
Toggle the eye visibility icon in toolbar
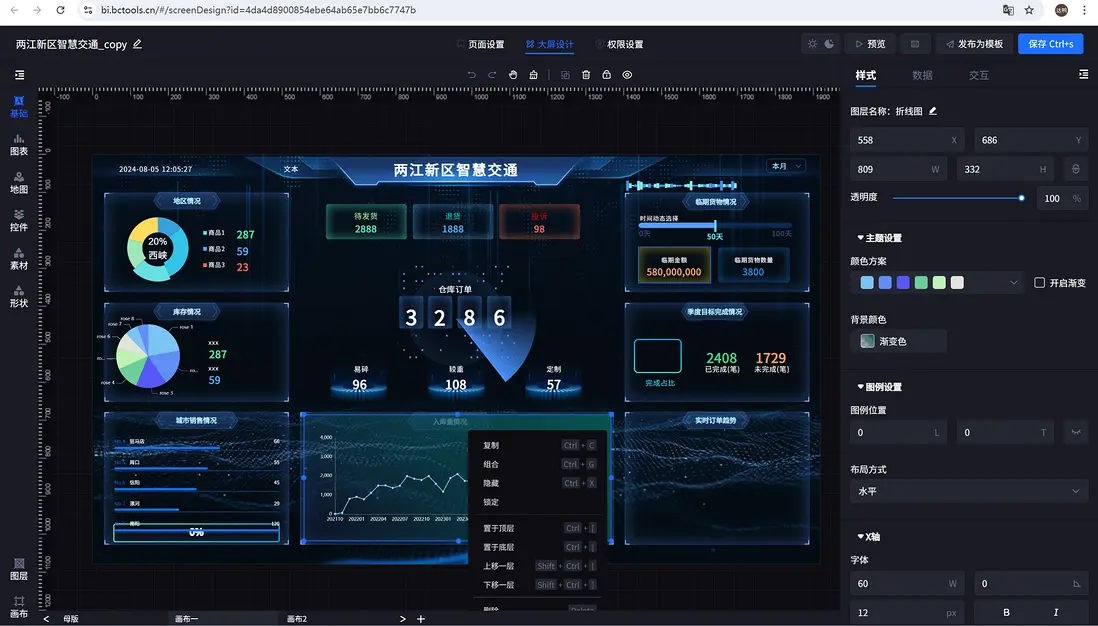click(x=627, y=75)
